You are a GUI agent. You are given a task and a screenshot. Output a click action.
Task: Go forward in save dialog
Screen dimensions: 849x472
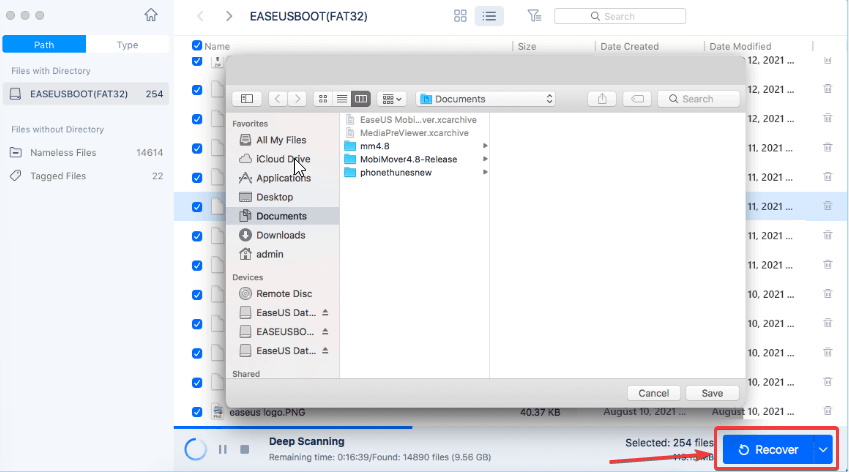[x=297, y=99]
